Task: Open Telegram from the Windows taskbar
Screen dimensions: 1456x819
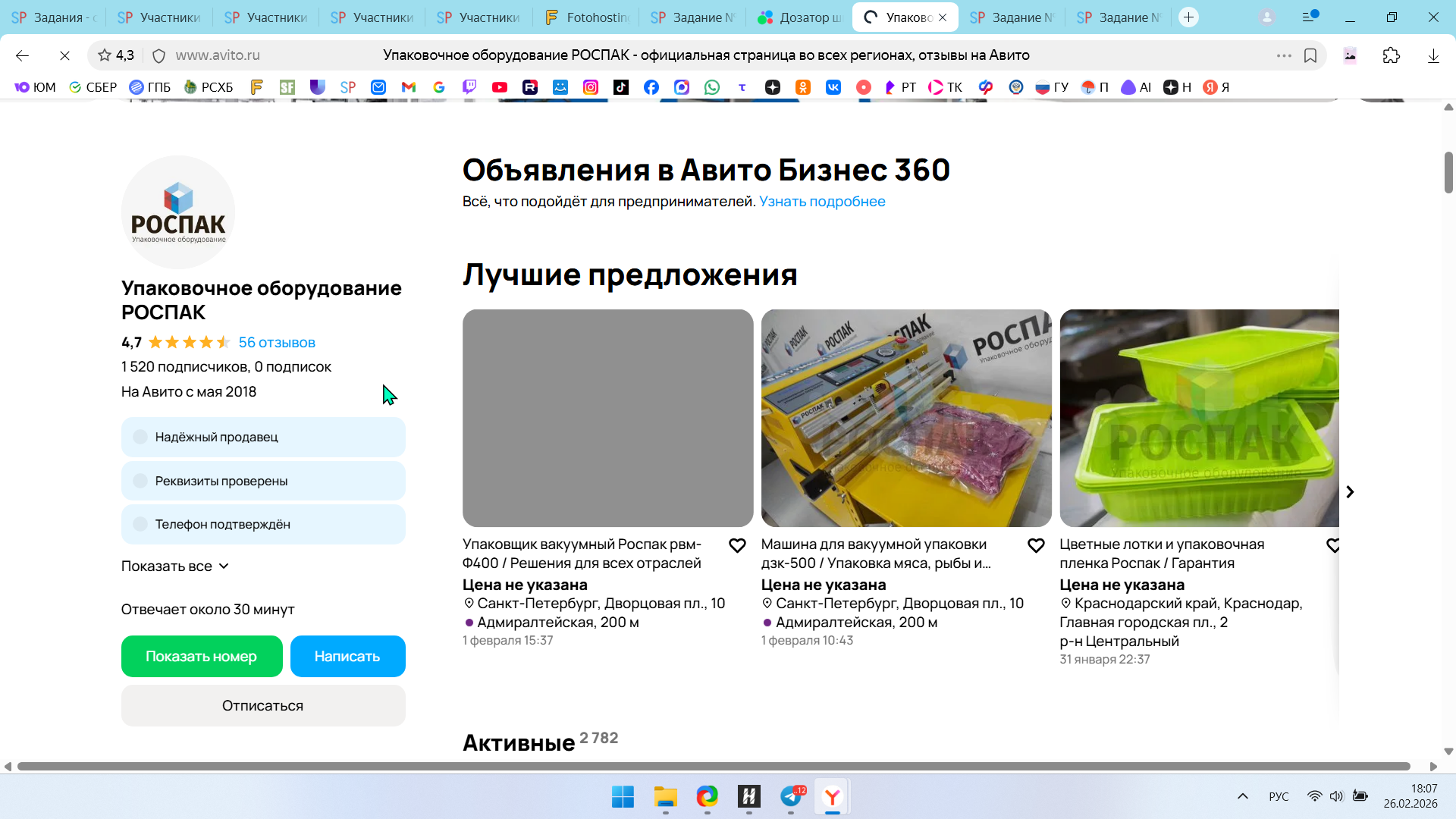Action: (791, 796)
